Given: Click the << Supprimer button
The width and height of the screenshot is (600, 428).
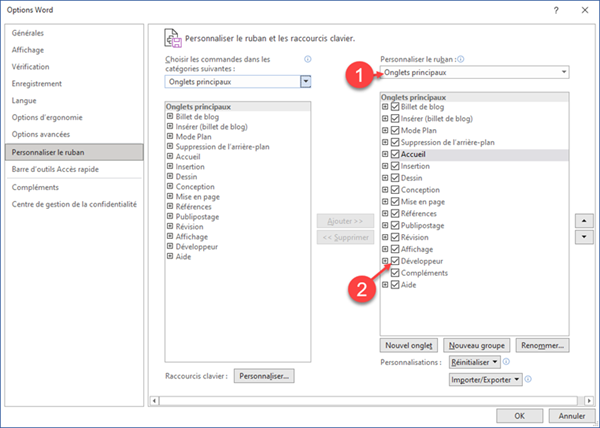Looking at the screenshot, I should point(345,238).
